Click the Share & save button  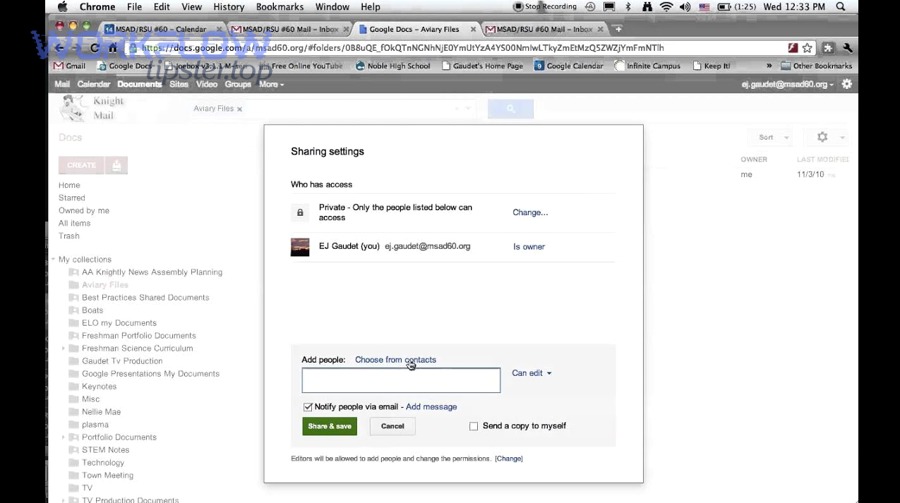point(329,426)
